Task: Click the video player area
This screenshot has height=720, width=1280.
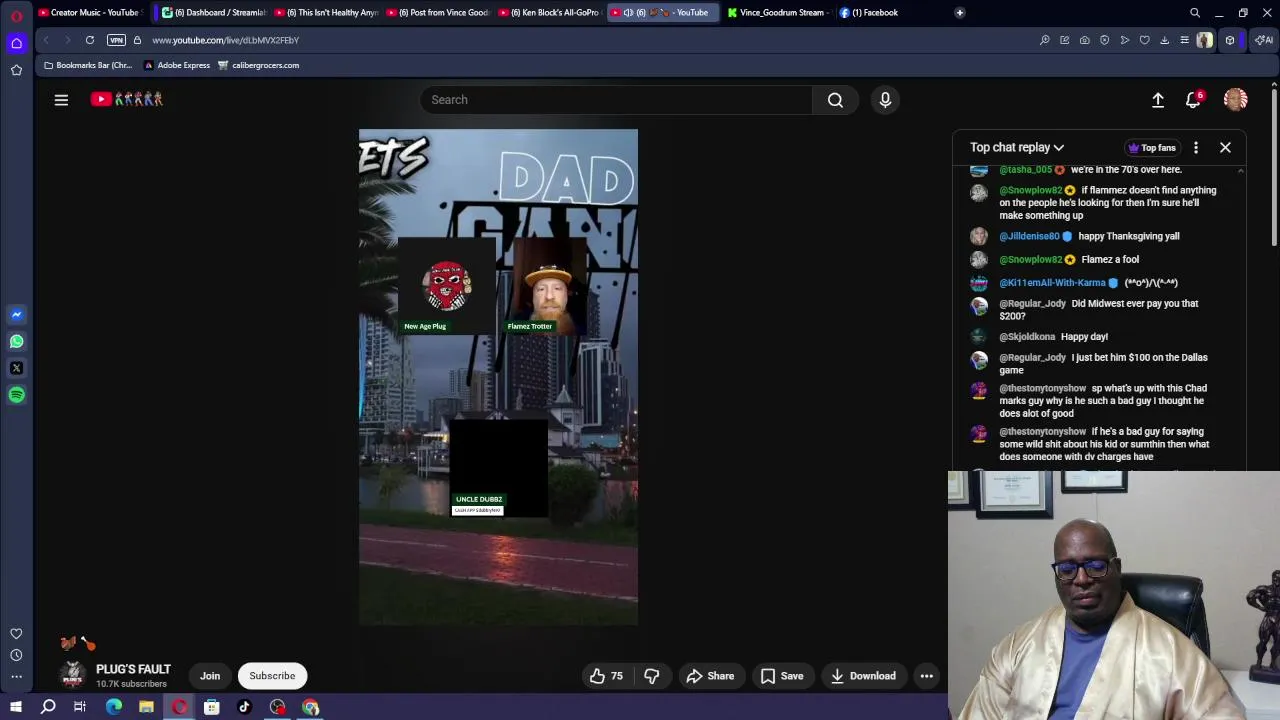Action: pyautogui.click(x=498, y=377)
